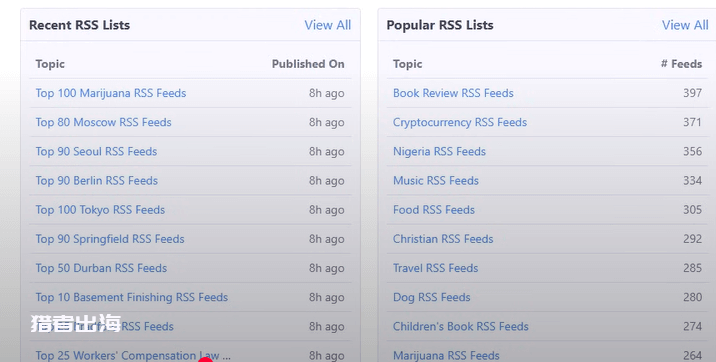
Task: Open Dog RSS Feeds
Action: [x=432, y=298]
